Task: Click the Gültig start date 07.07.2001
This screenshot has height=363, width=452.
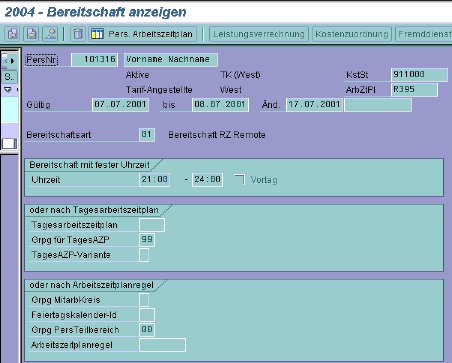Action: [120, 104]
